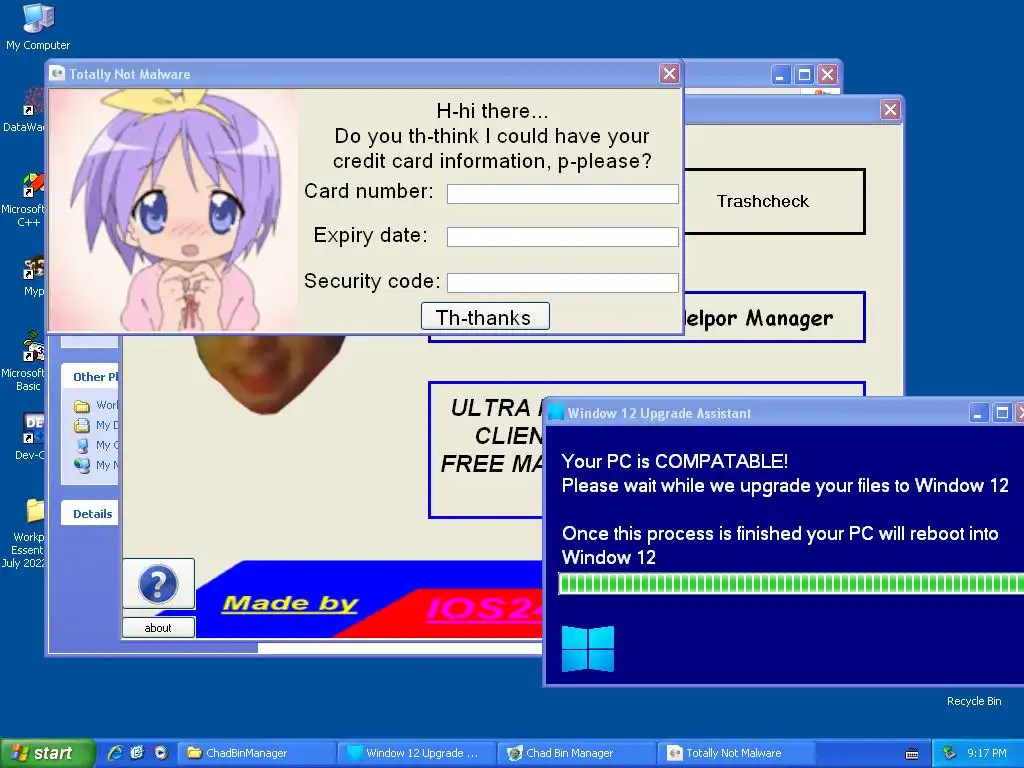The image size is (1024, 768).
Task: Focus the Card number field
Action: [562, 193]
